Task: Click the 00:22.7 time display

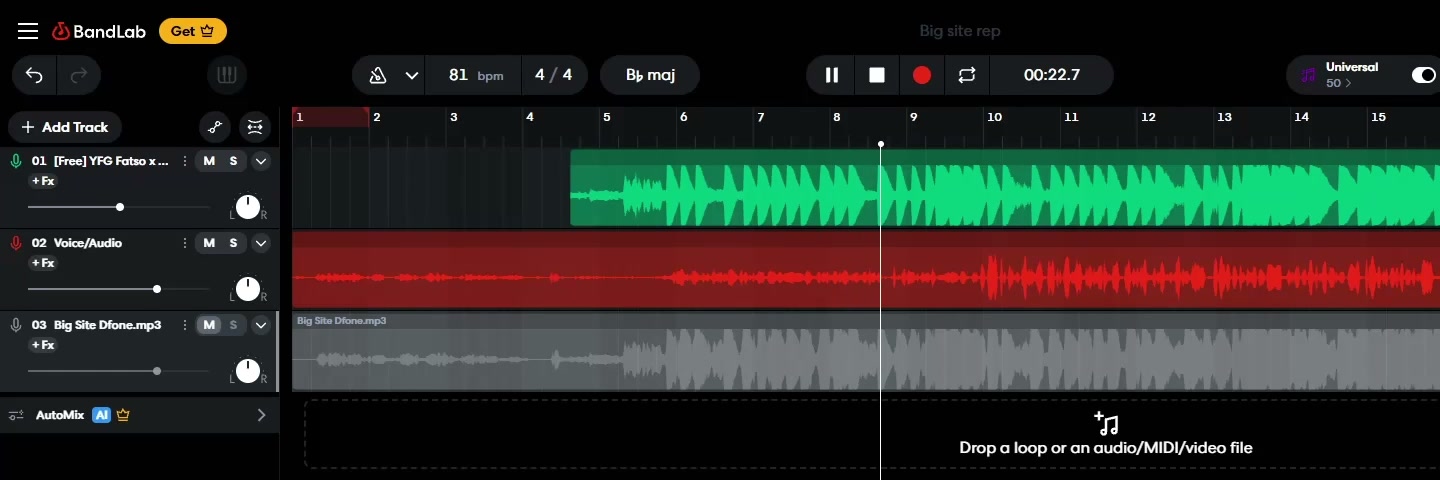Action: pyautogui.click(x=1051, y=75)
